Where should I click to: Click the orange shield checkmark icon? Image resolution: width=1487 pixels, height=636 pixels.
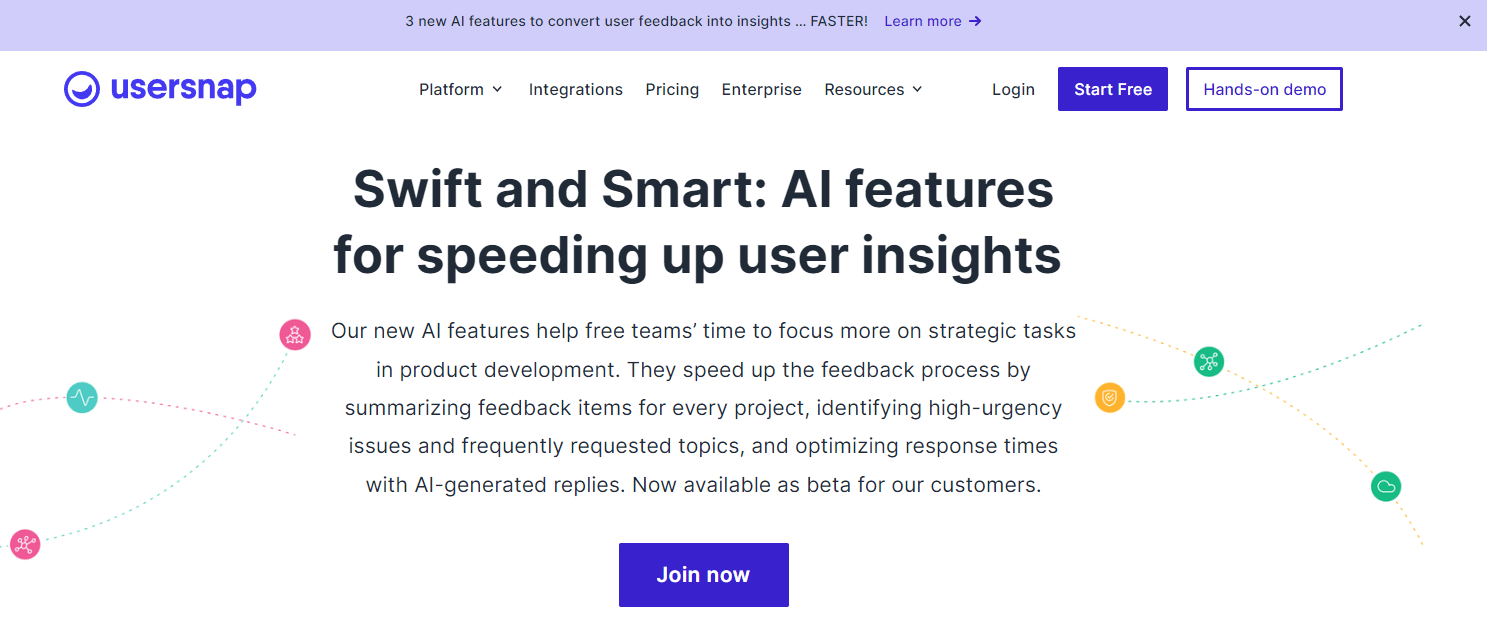(1109, 398)
